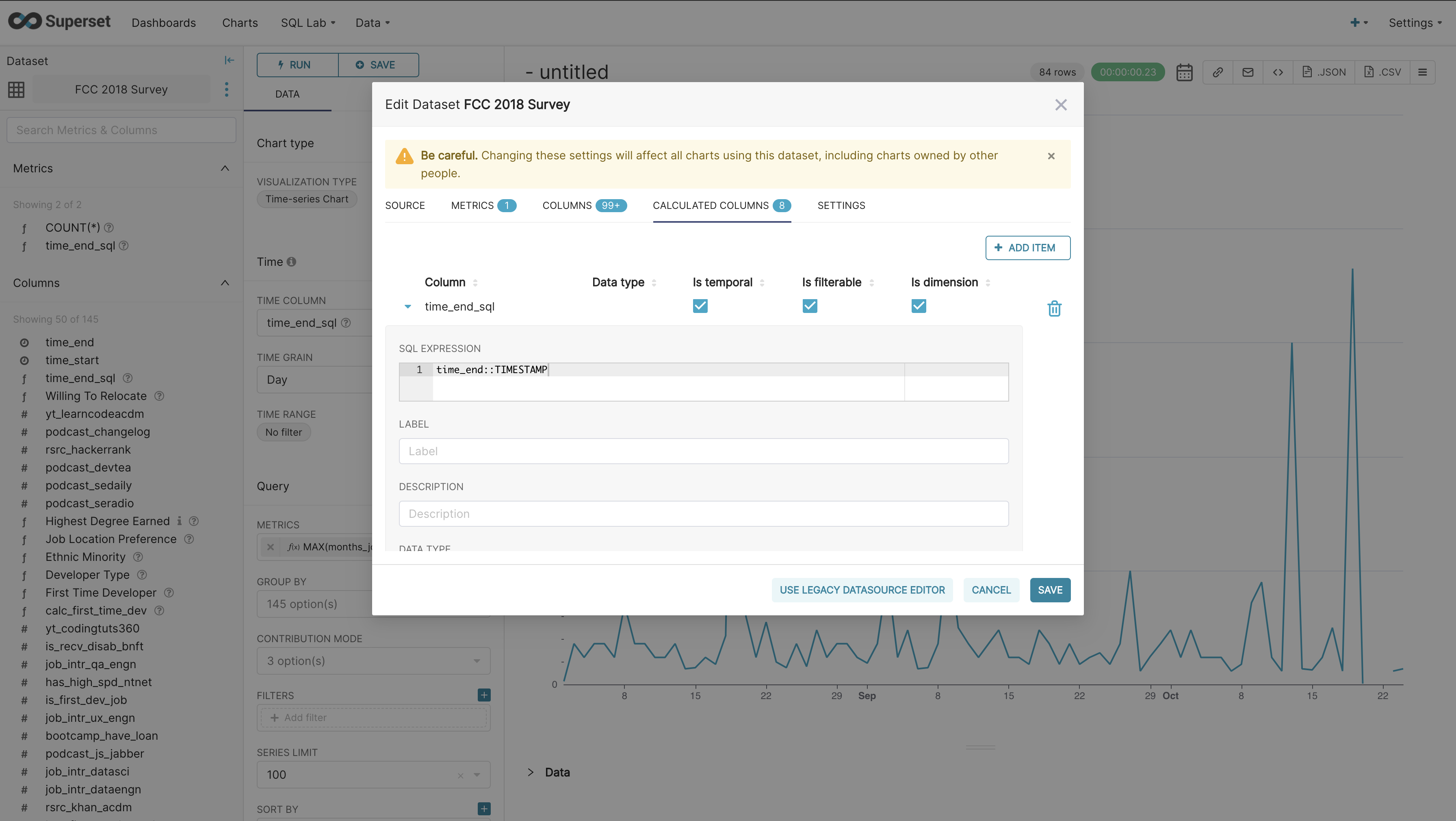Export the chart as .JSON
Image resolution: width=1456 pixels, height=821 pixels.
[x=1324, y=72]
